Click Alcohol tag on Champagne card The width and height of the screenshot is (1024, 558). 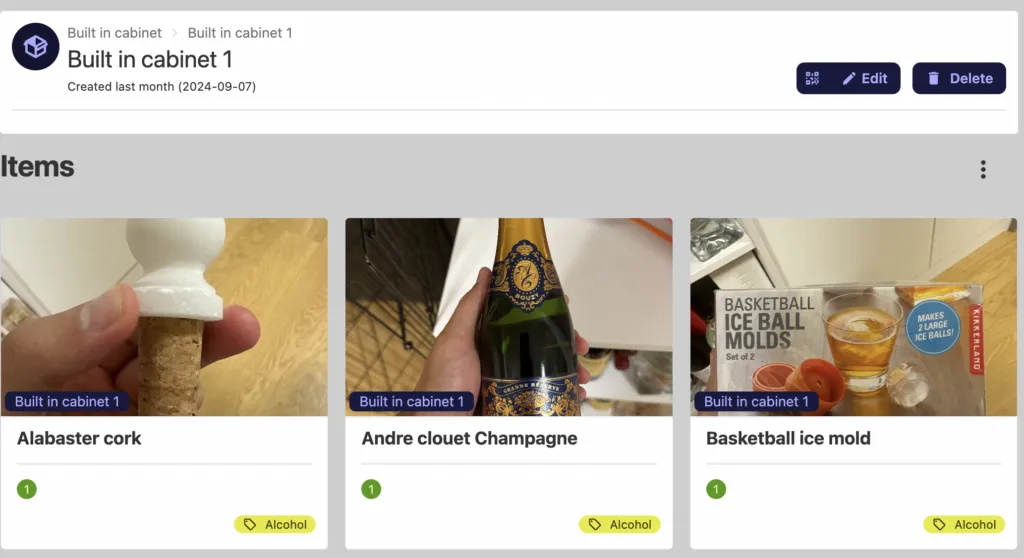coord(620,524)
